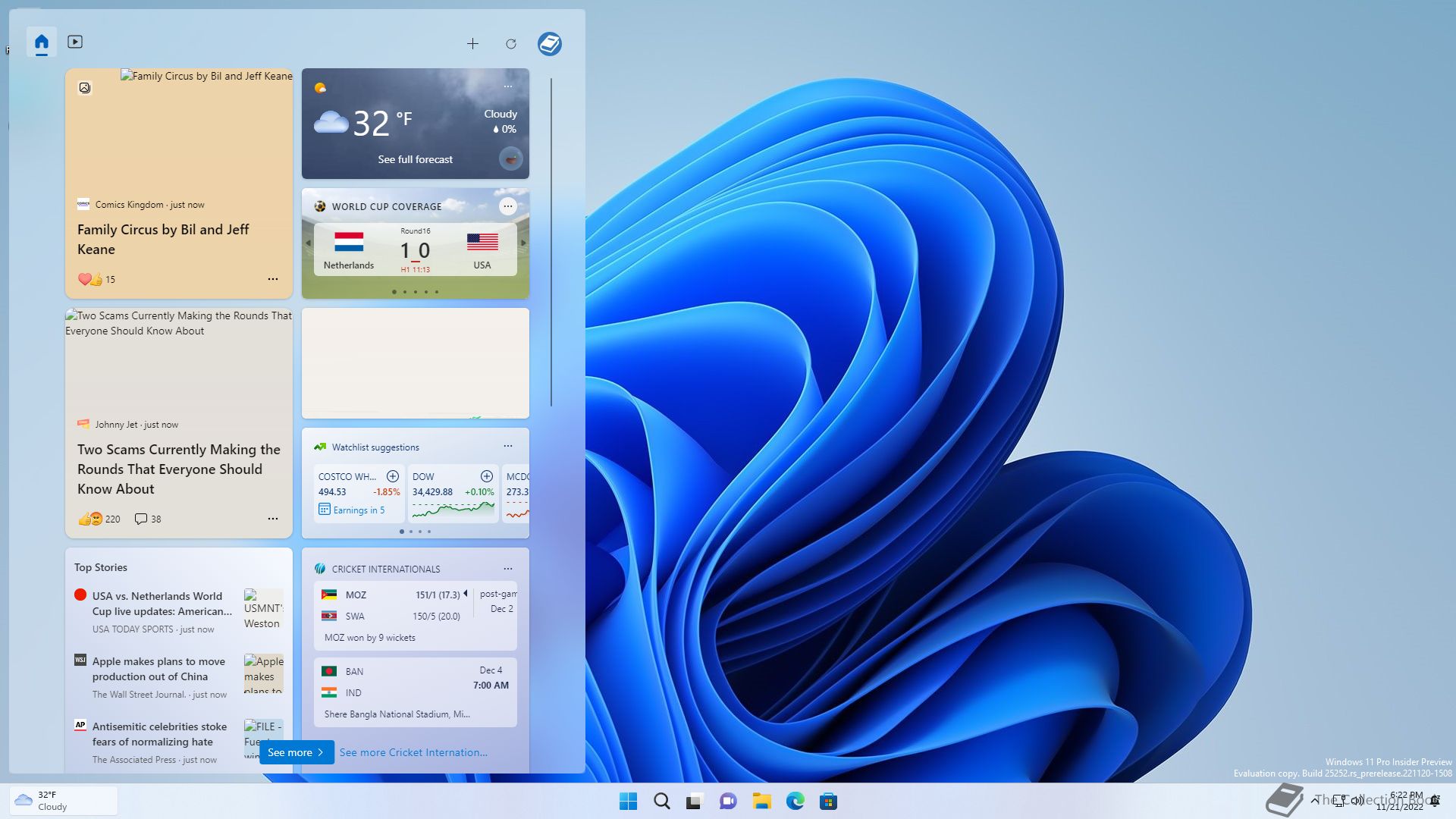This screenshot has height=819, width=1456.
Task: Open the DOW stock card chart
Action: [453, 512]
